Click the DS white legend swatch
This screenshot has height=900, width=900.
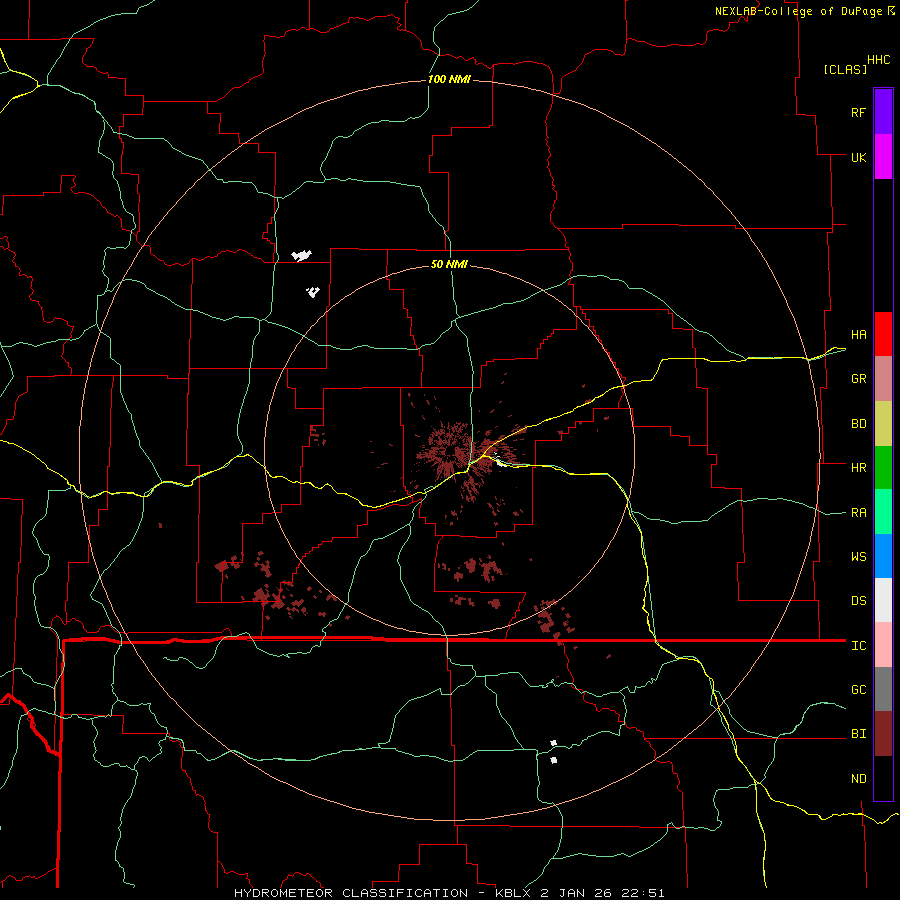click(883, 600)
